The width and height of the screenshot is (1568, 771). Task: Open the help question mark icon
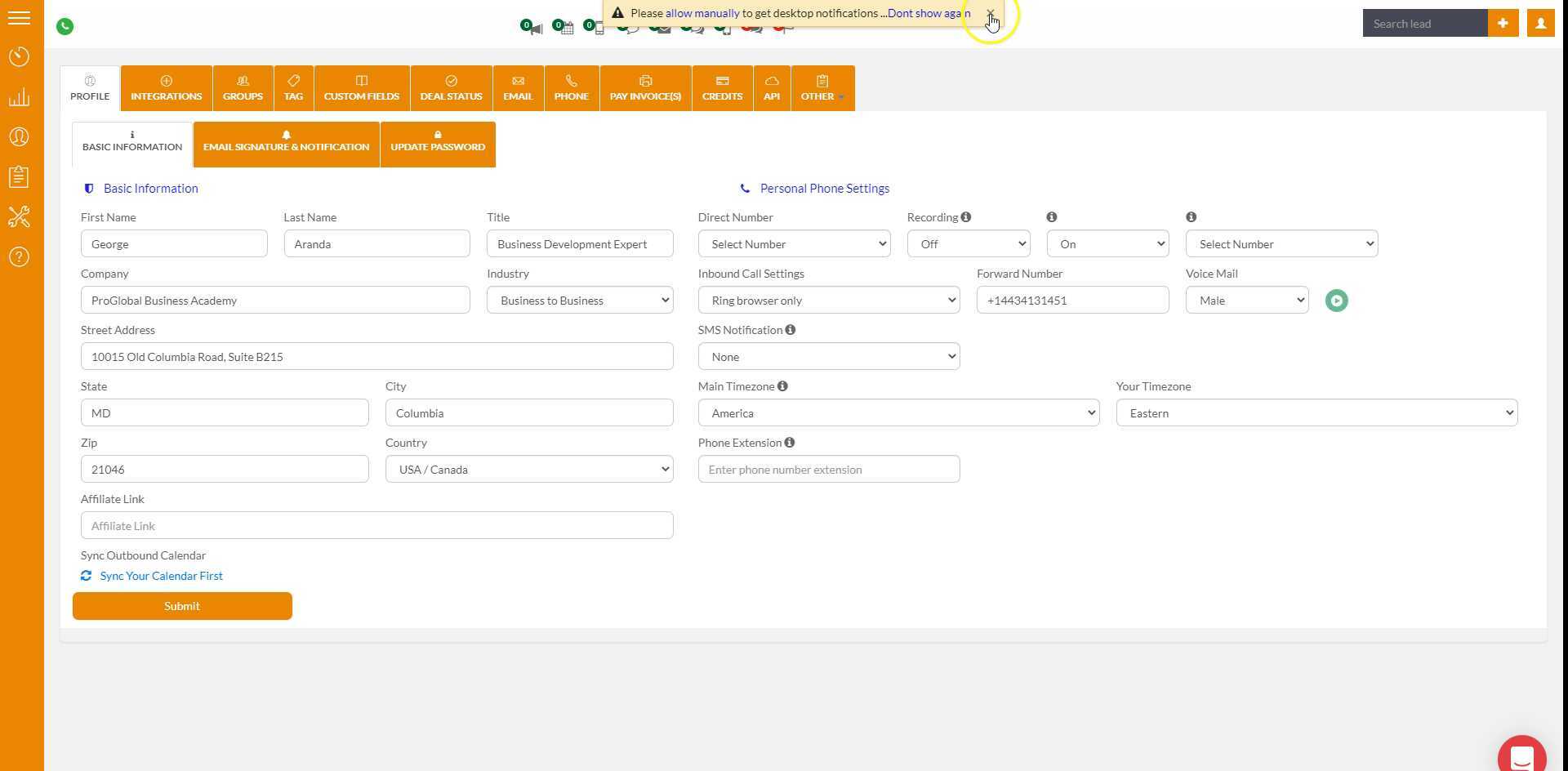[19, 257]
